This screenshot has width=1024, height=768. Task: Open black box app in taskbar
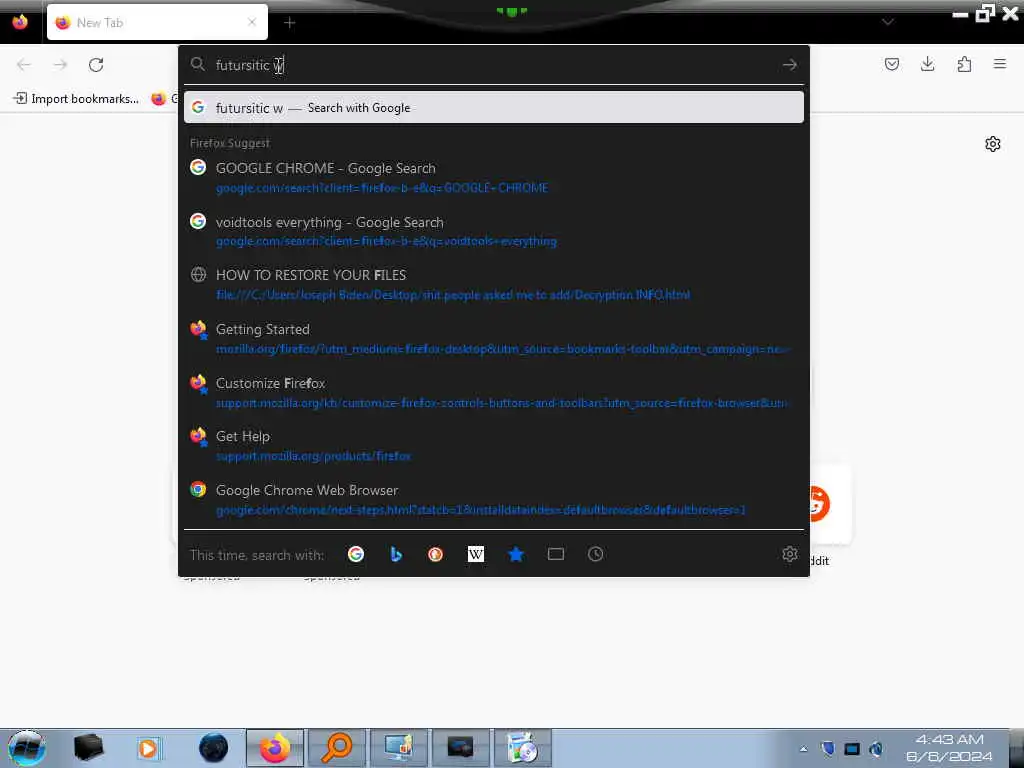click(x=89, y=748)
